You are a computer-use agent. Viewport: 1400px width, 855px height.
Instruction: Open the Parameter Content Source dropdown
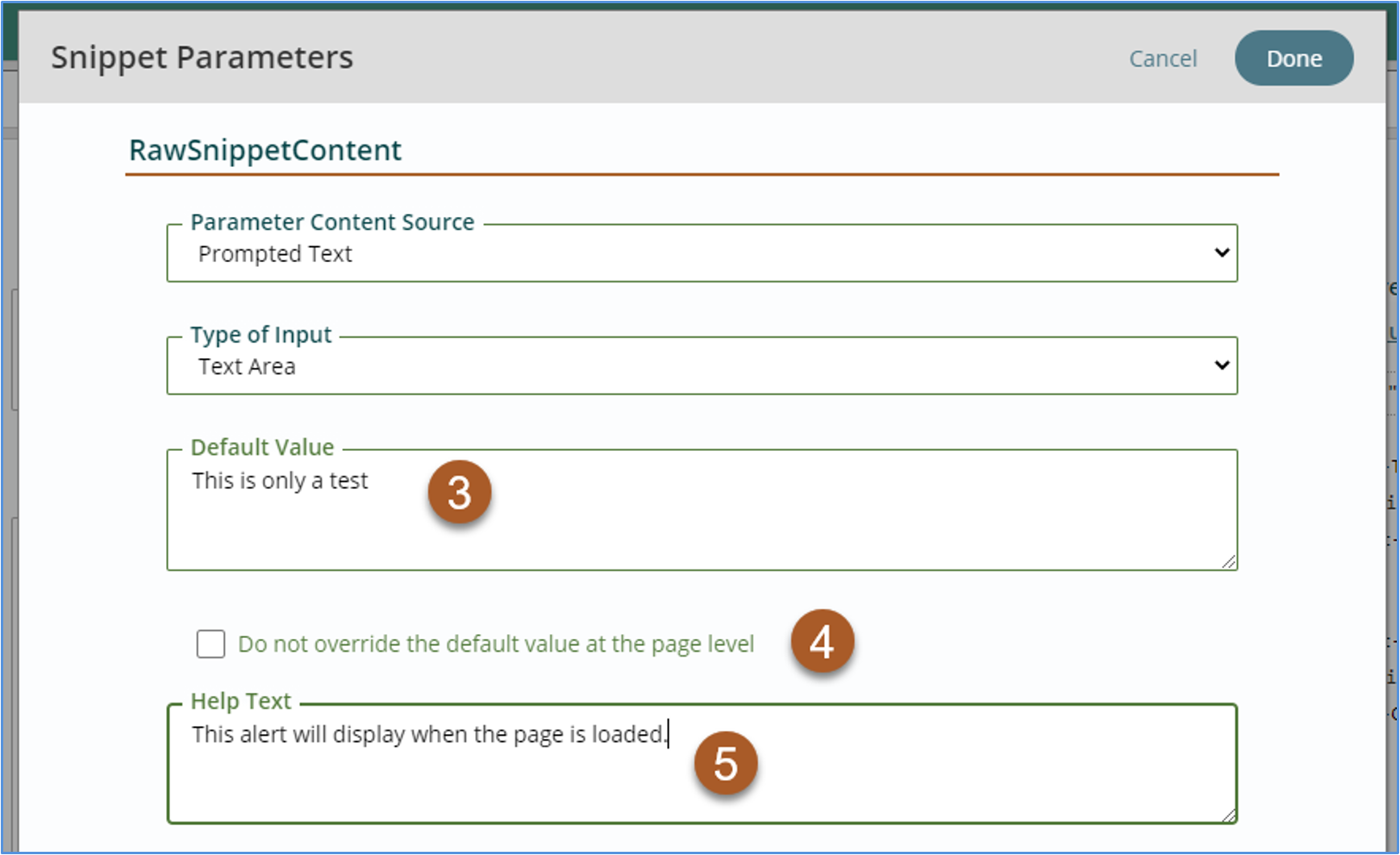702,253
